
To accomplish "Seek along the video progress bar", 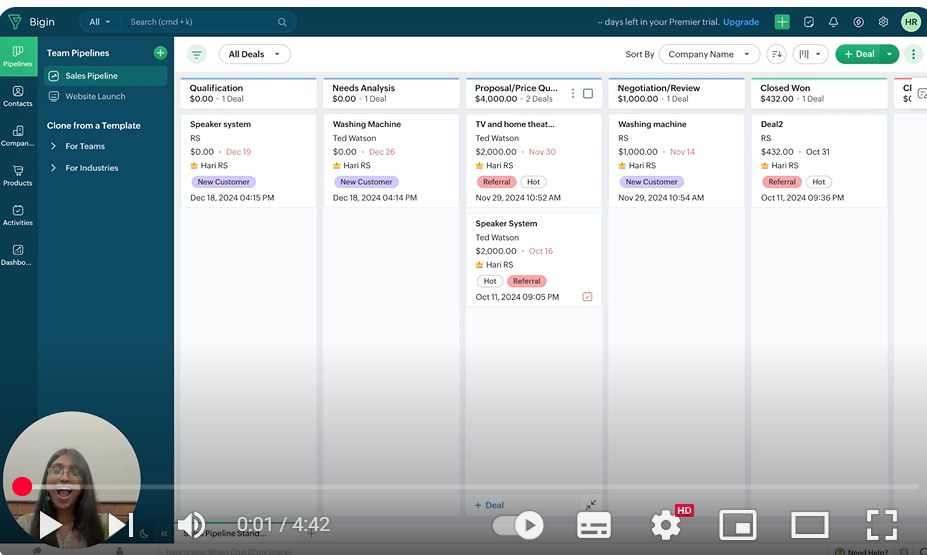I will [x=464, y=487].
